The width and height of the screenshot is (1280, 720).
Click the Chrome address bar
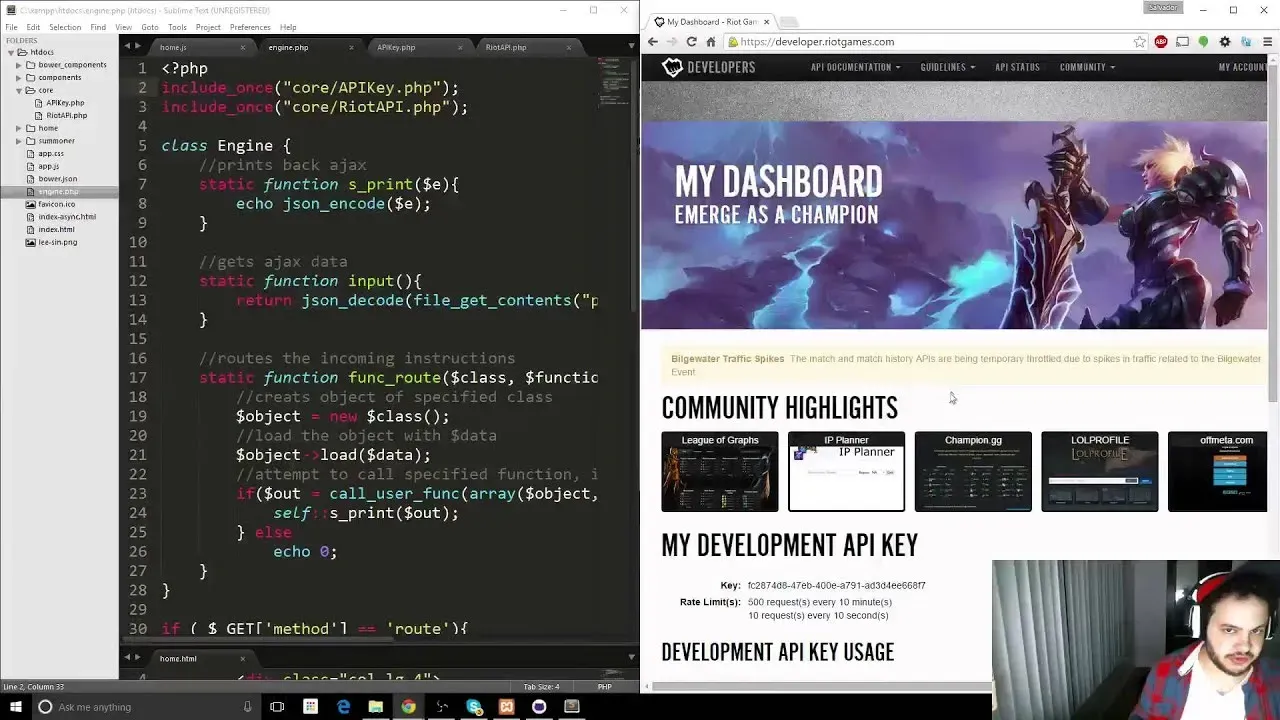pyautogui.click(x=935, y=42)
